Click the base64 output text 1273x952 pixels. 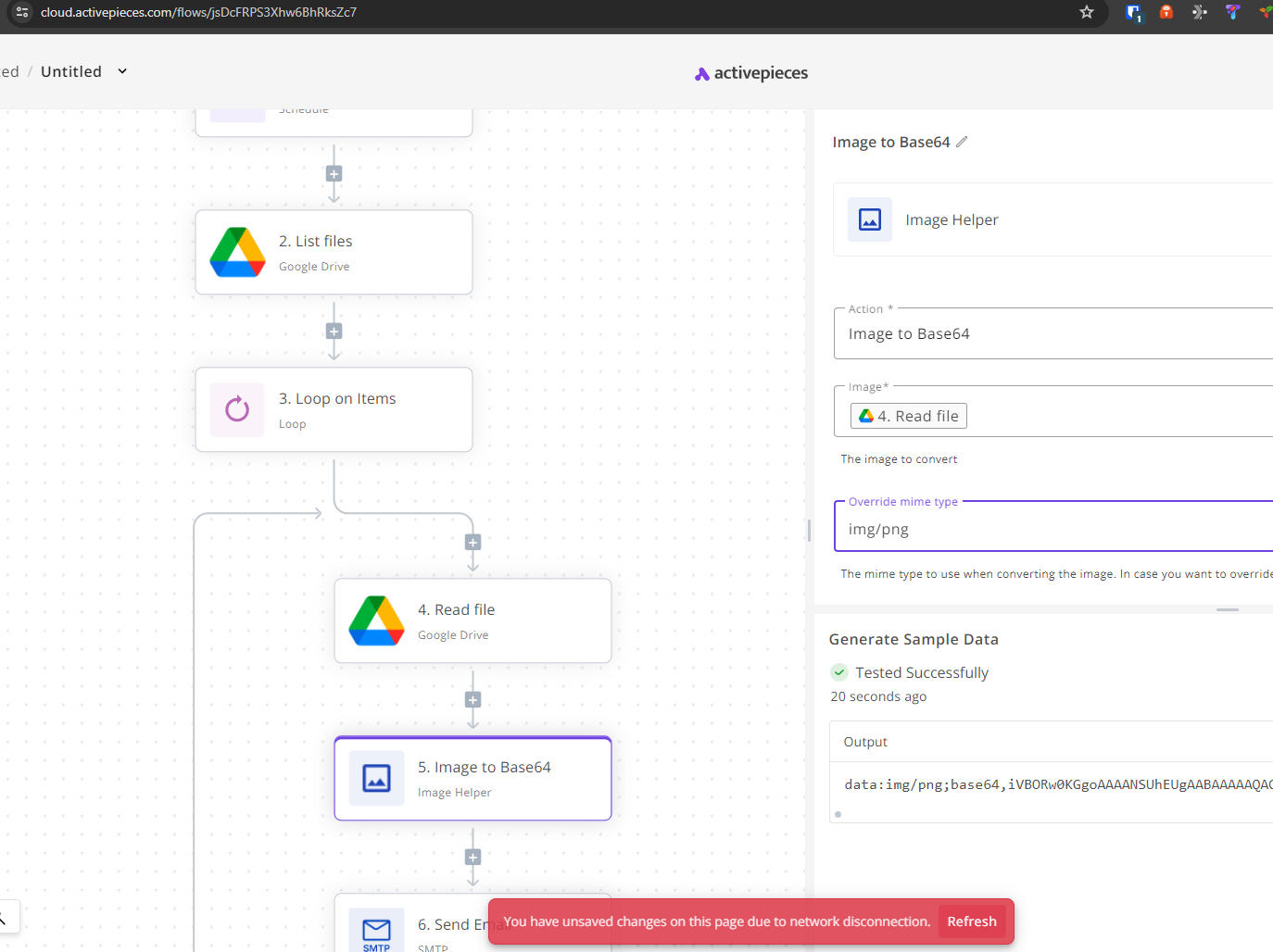click(x=1058, y=784)
